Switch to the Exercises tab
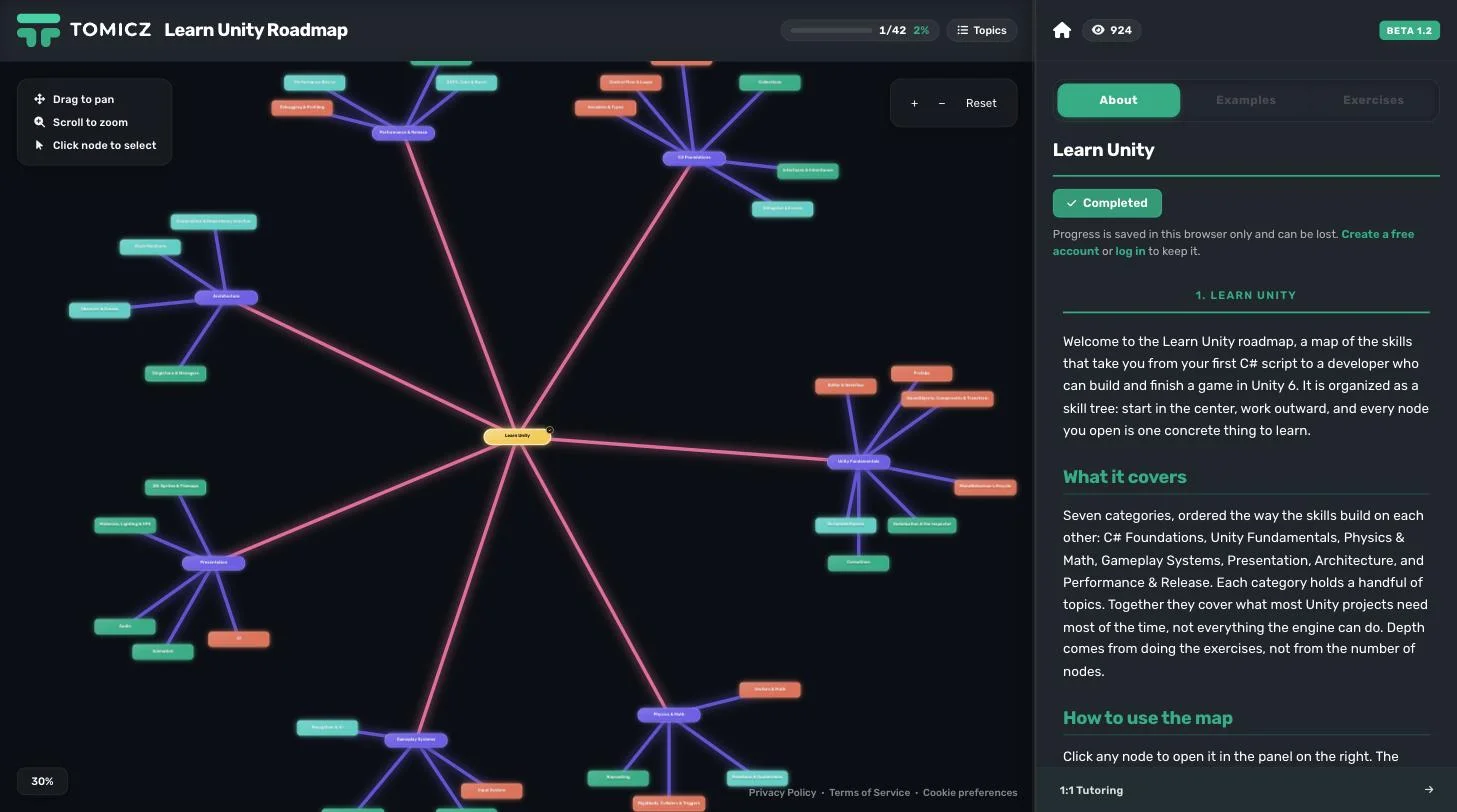This screenshot has height=812, width=1457. click(x=1373, y=100)
